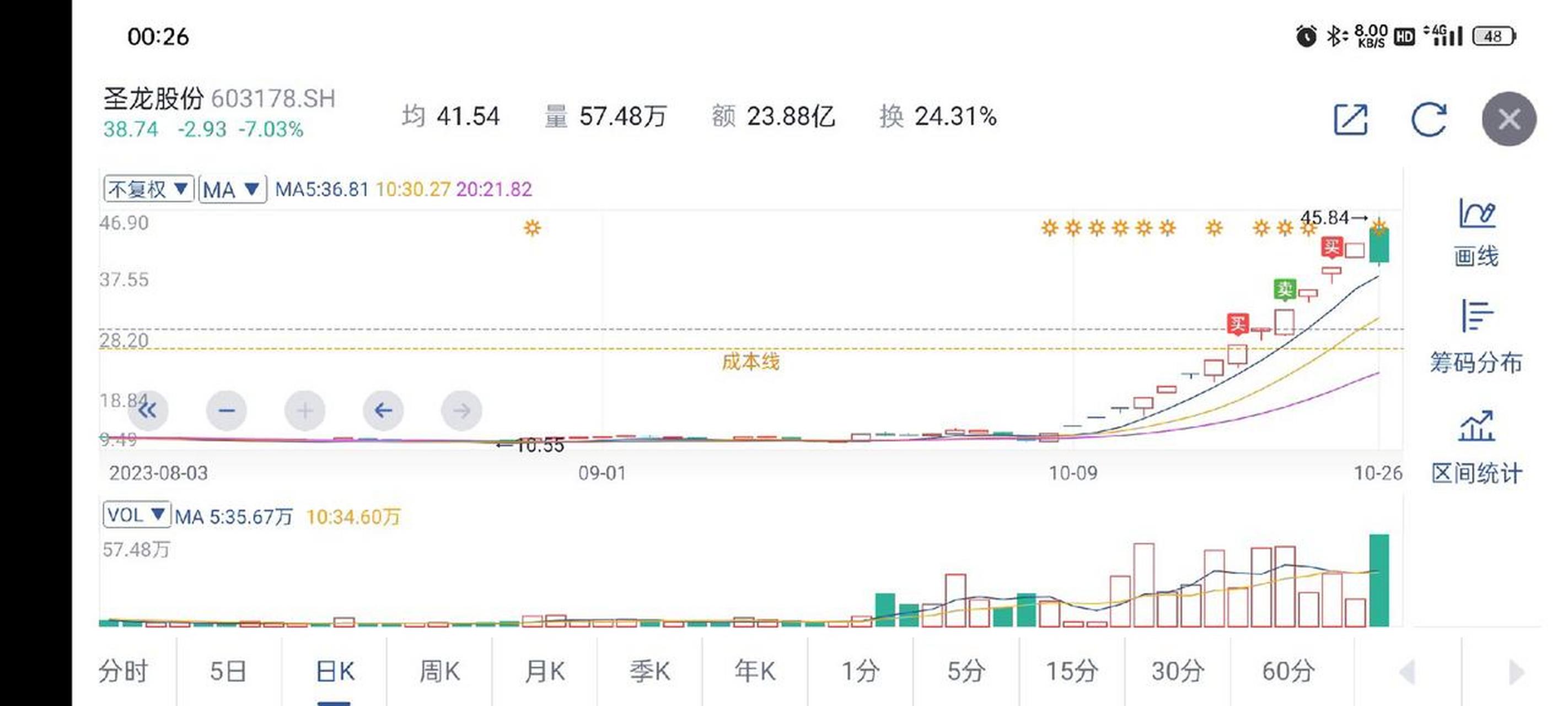The width and height of the screenshot is (1568, 706).
Task: Refresh the chart with the reload icon
Action: click(1429, 119)
